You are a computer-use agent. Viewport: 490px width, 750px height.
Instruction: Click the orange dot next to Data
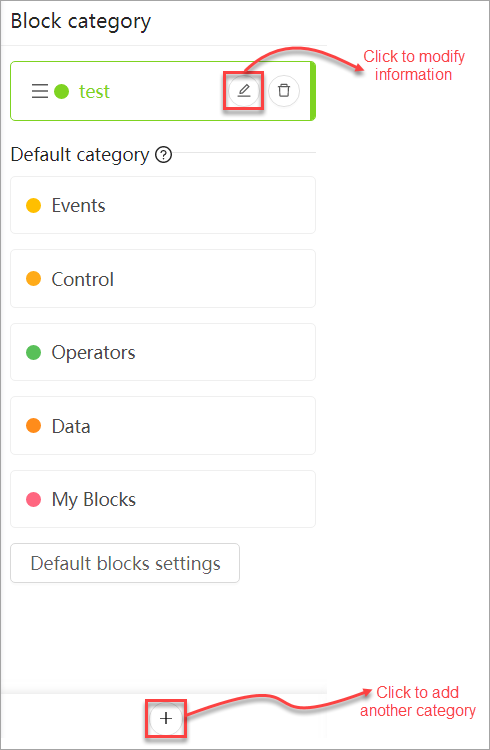[x=33, y=426]
